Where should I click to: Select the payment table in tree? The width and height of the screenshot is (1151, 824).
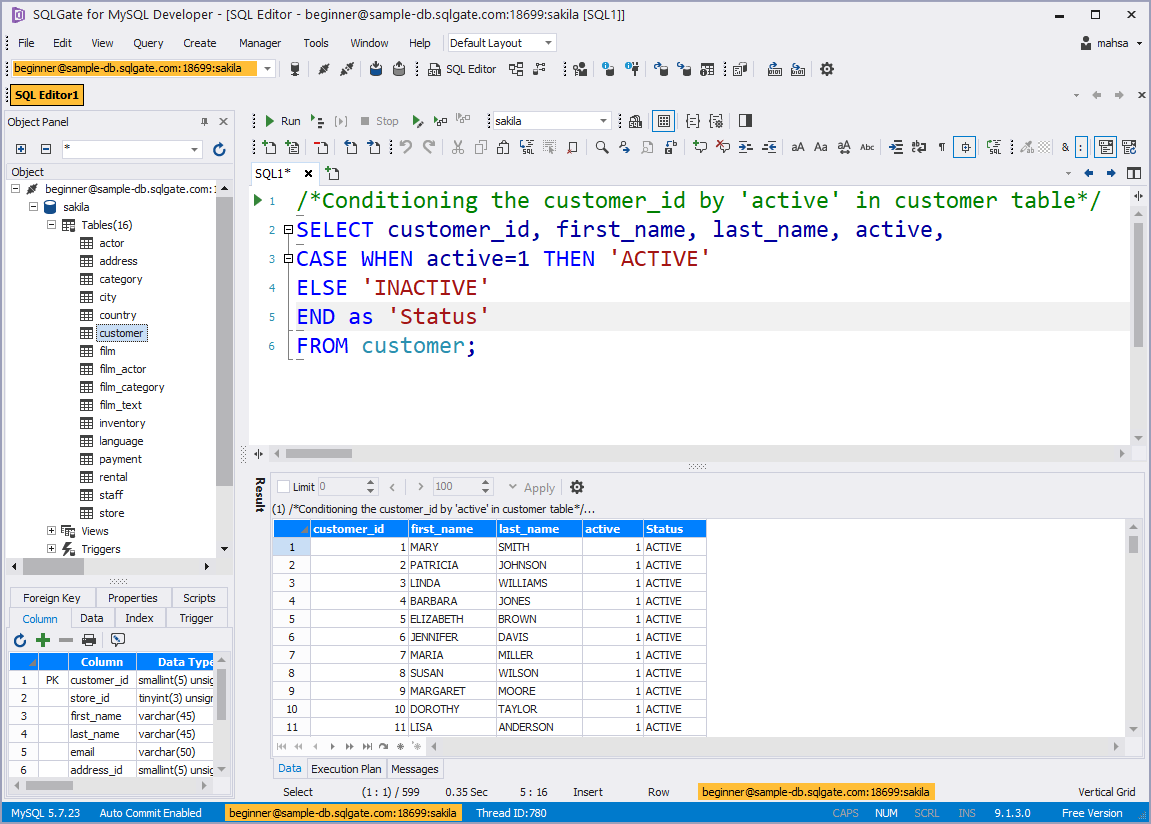point(120,459)
